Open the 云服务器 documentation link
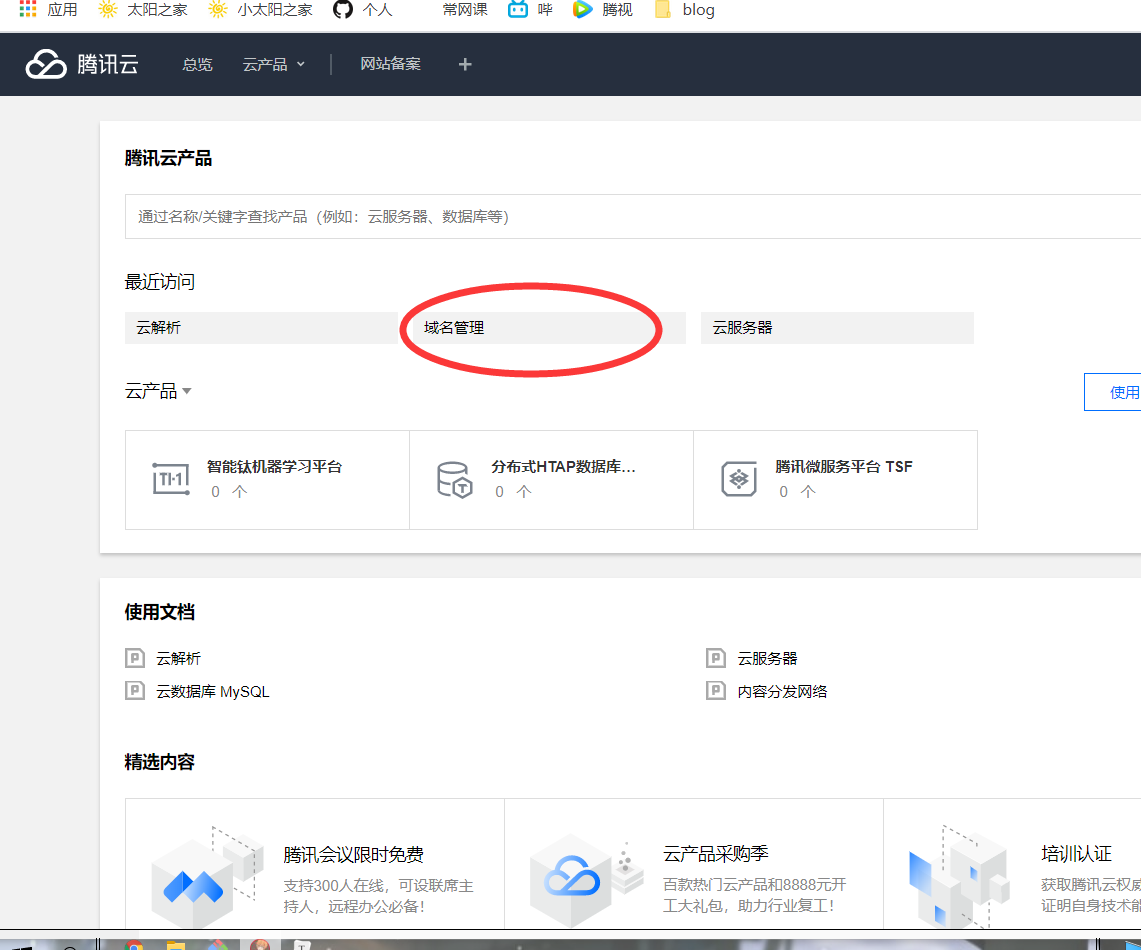The width and height of the screenshot is (1141, 950). 767,658
